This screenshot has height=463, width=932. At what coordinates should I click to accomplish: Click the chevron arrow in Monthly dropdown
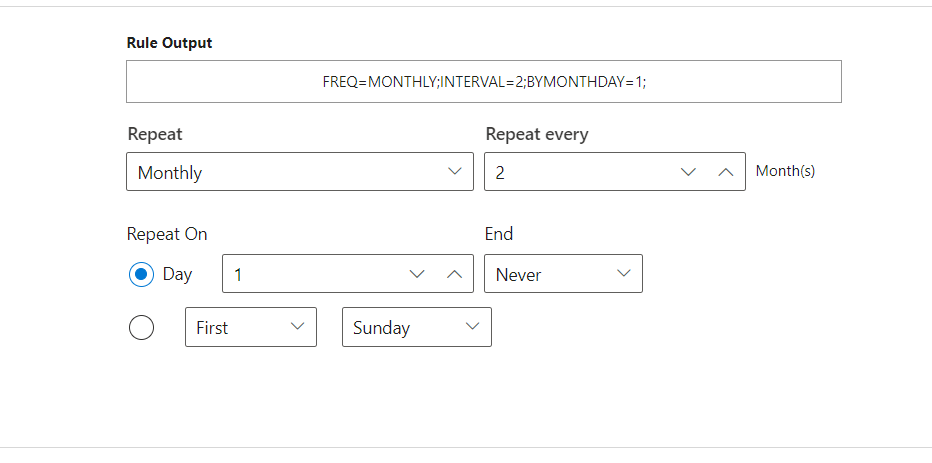point(454,172)
